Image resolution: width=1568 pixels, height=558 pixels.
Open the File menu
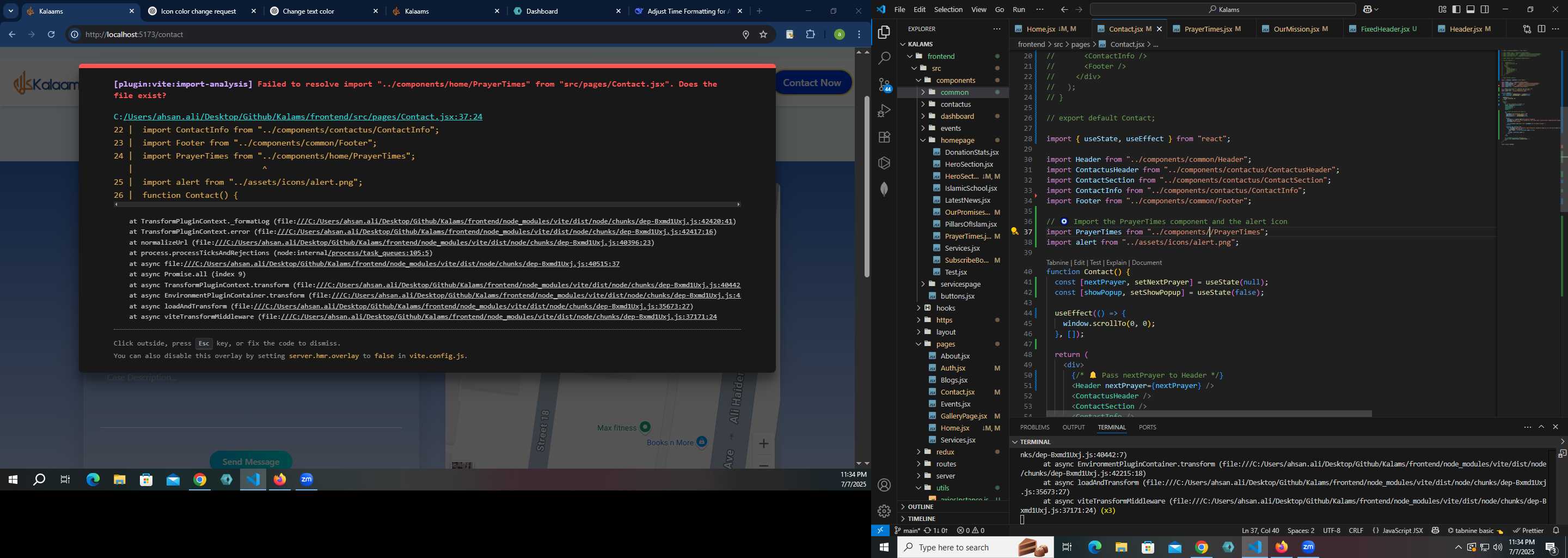899,10
